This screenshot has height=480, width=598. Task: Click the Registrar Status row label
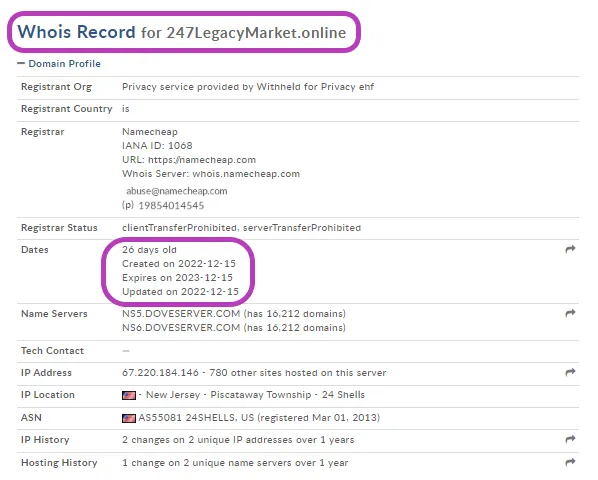pyautogui.click(x=59, y=228)
